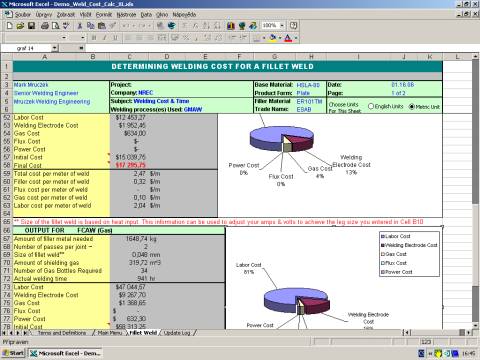Increase decimal places icon
Image resolution: width=480 pixels, height=360 pixels.
(207, 38)
